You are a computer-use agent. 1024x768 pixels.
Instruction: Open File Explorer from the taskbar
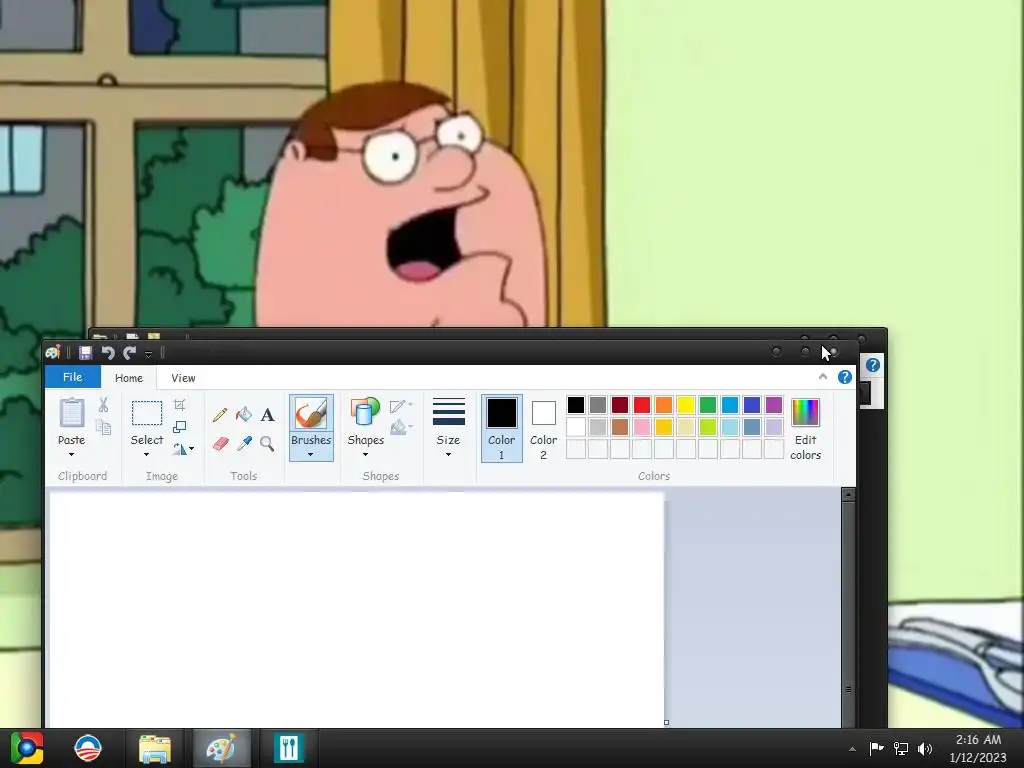point(155,748)
